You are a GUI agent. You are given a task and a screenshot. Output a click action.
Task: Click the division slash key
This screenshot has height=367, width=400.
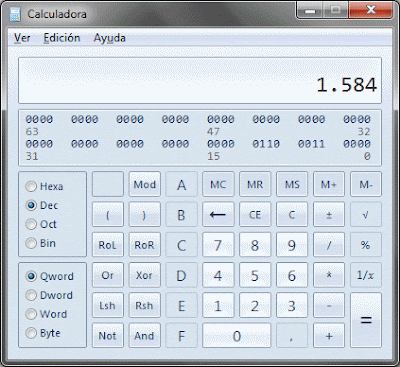329,245
